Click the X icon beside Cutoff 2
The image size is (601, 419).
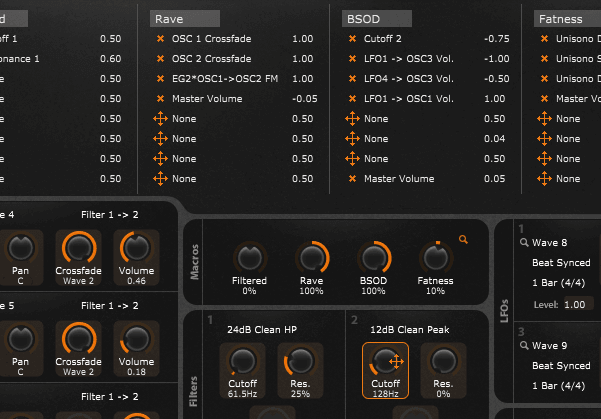coord(352,38)
